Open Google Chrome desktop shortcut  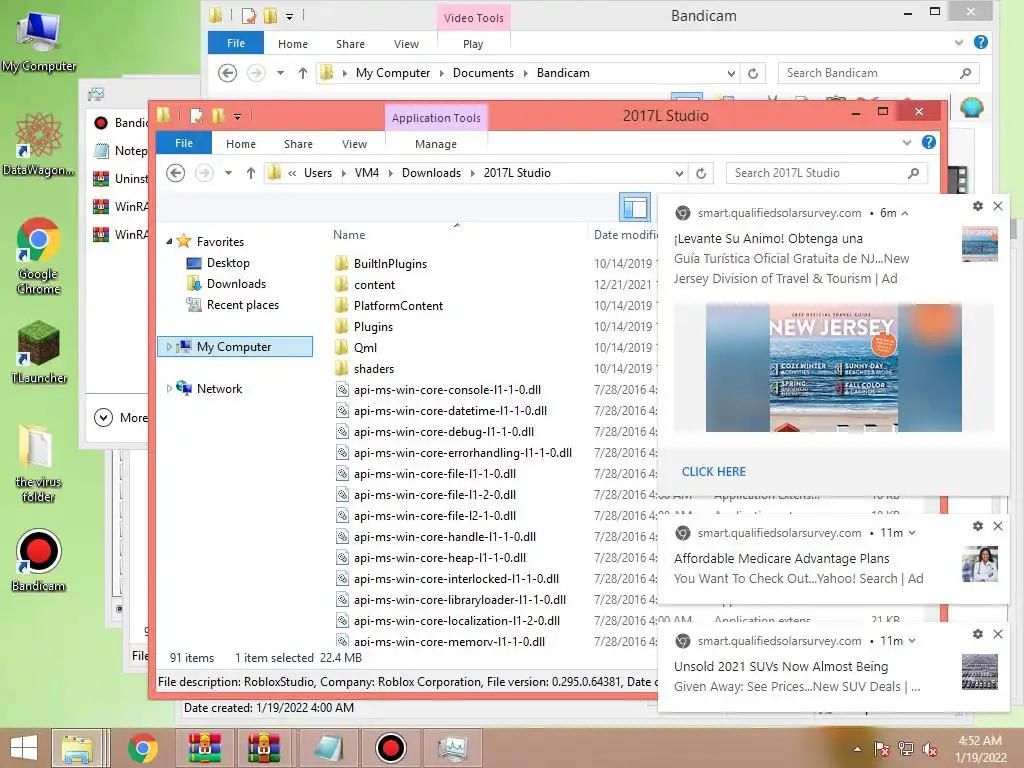point(39,256)
